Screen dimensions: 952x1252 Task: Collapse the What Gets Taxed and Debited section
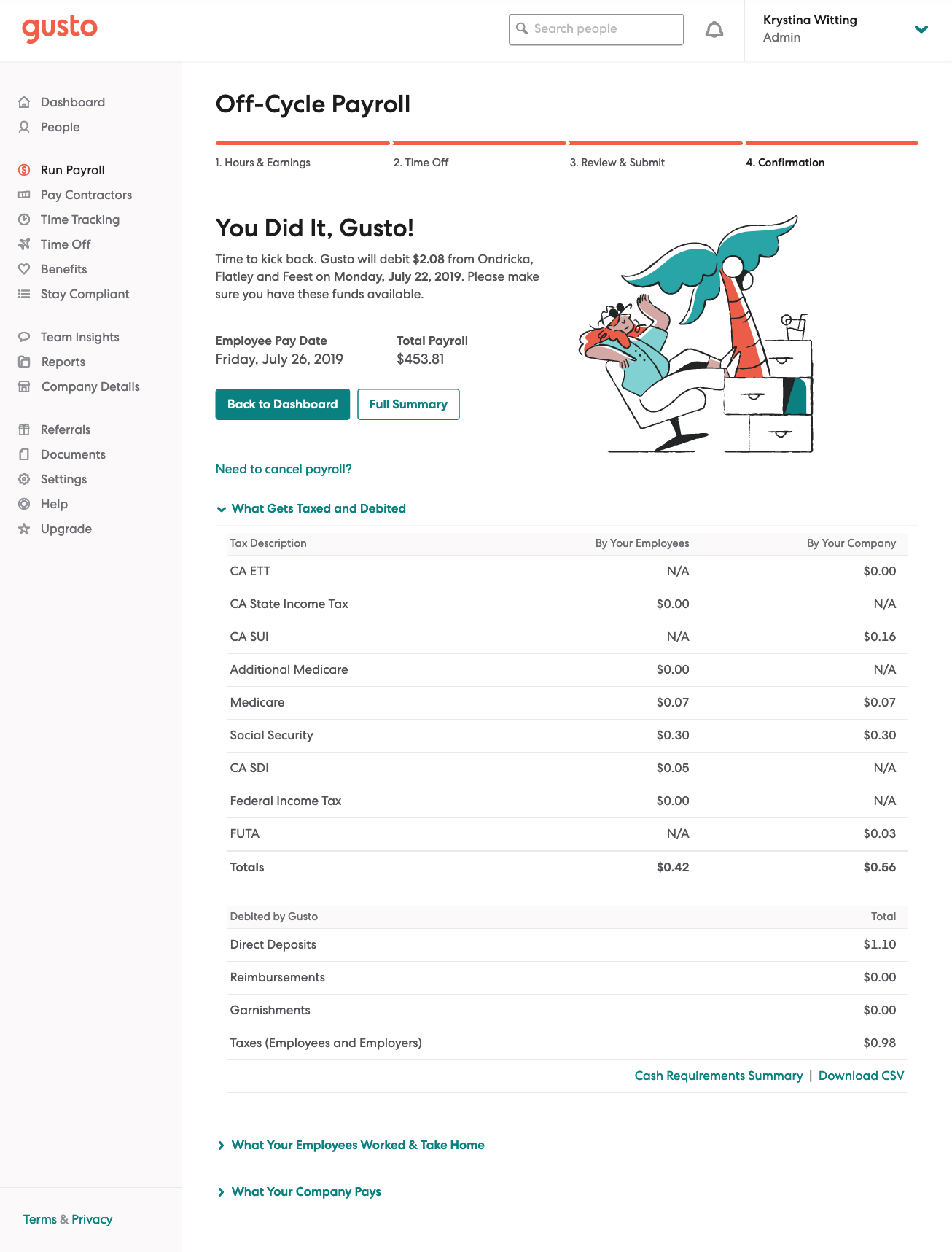(318, 508)
